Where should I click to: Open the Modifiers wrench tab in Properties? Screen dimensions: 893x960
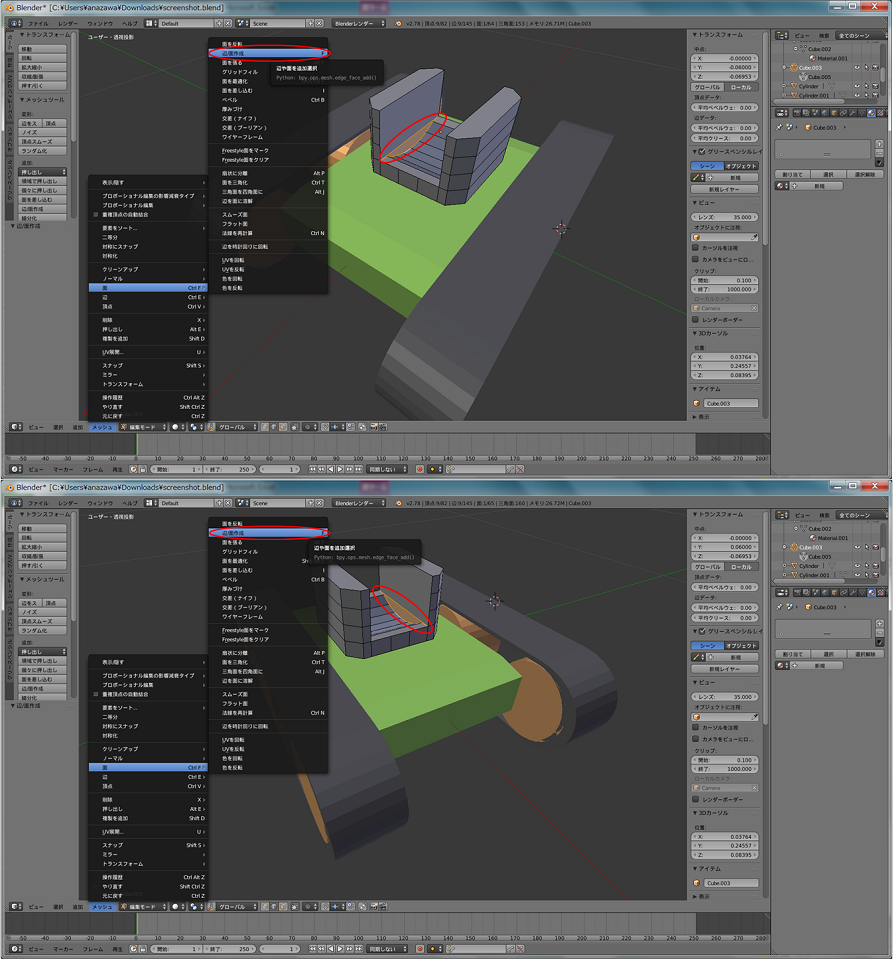[x=852, y=113]
